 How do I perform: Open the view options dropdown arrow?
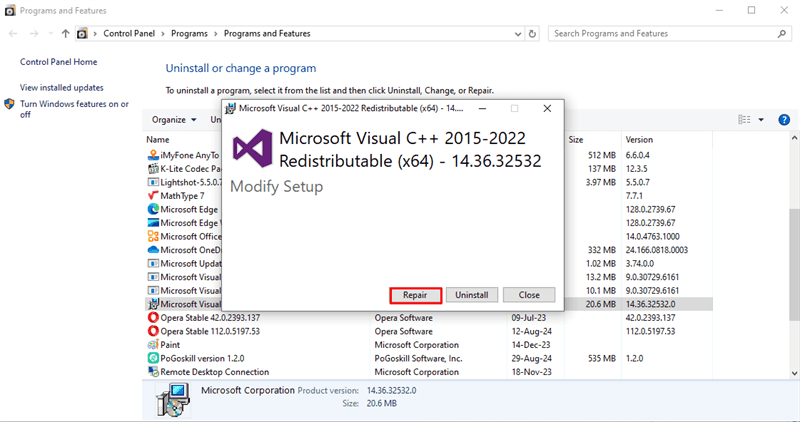click(x=761, y=120)
